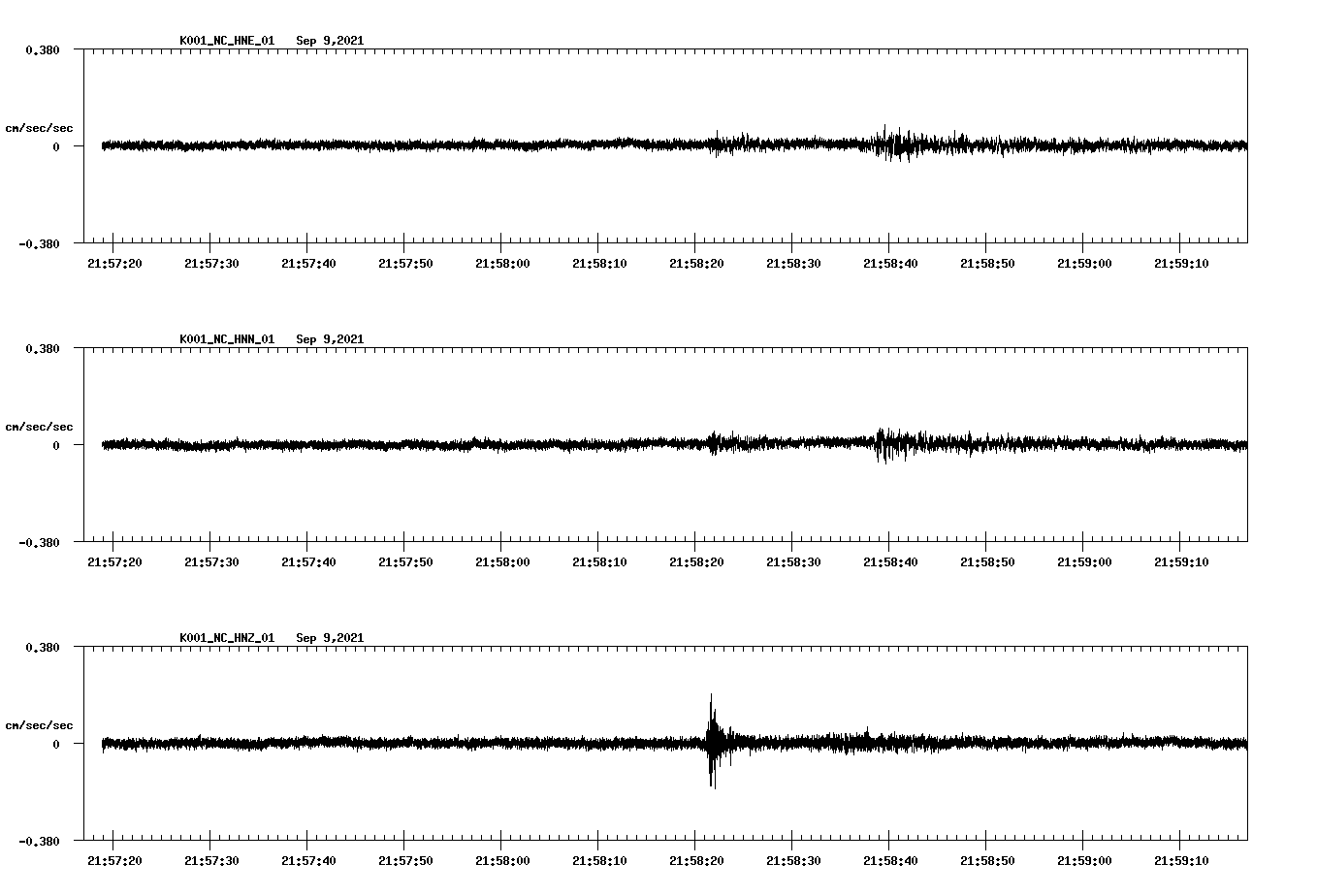The image size is (1317, 896).
Task: Select the Sep 9,2021 date on HNN plot
Action: [330, 339]
